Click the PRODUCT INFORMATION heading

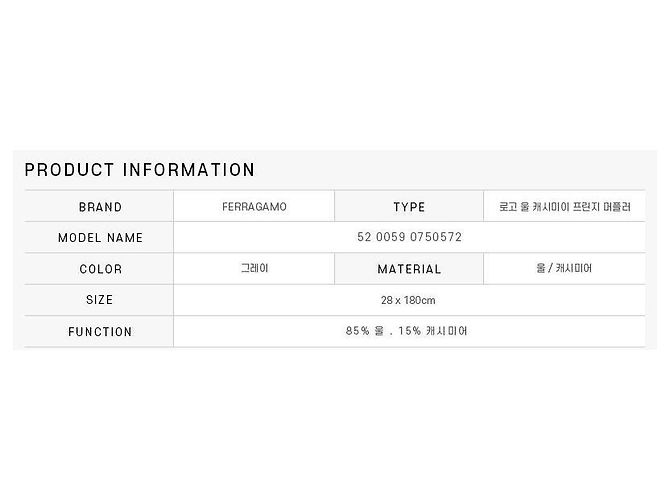pos(139,170)
